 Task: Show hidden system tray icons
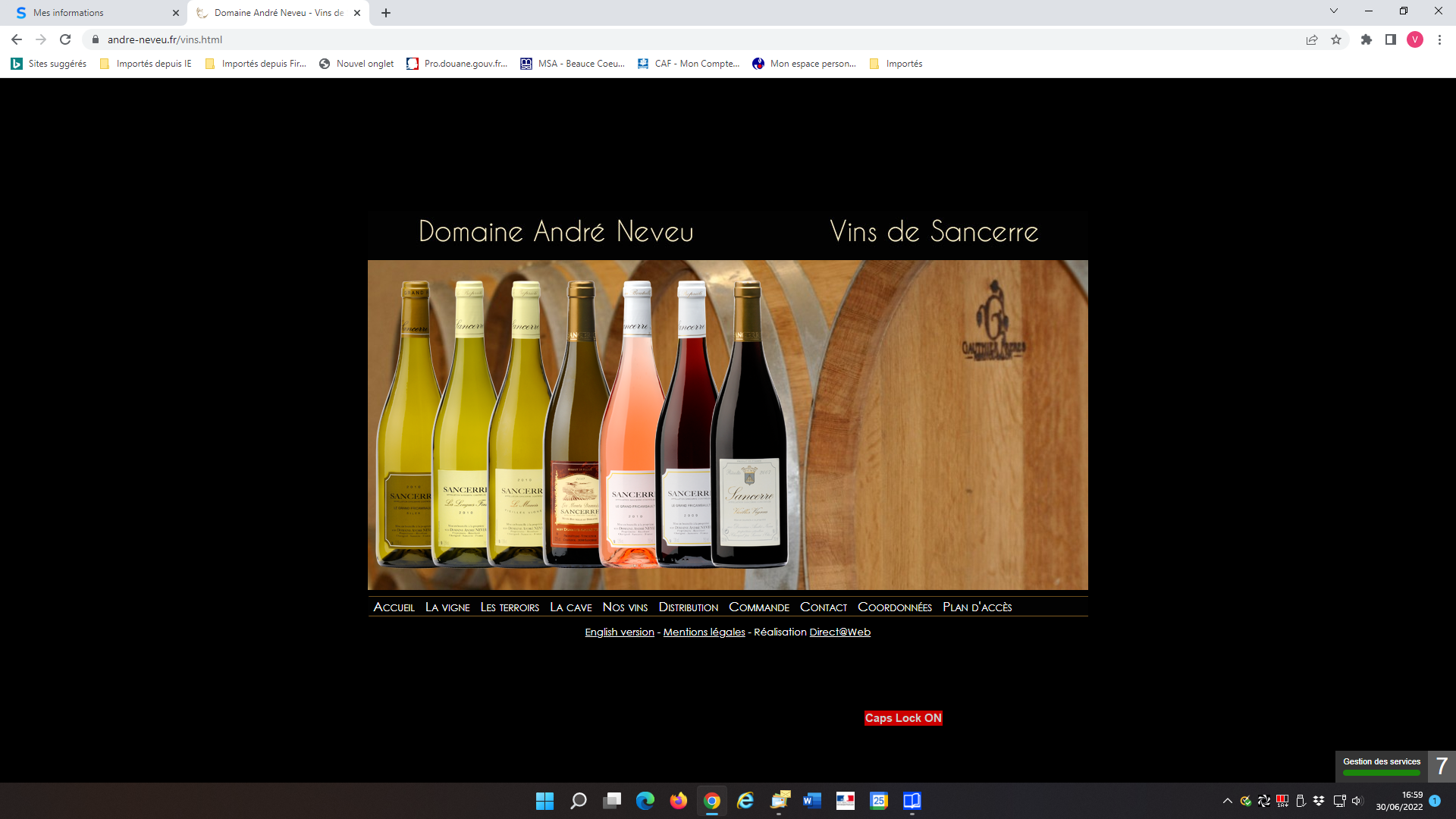[x=1228, y=801]
